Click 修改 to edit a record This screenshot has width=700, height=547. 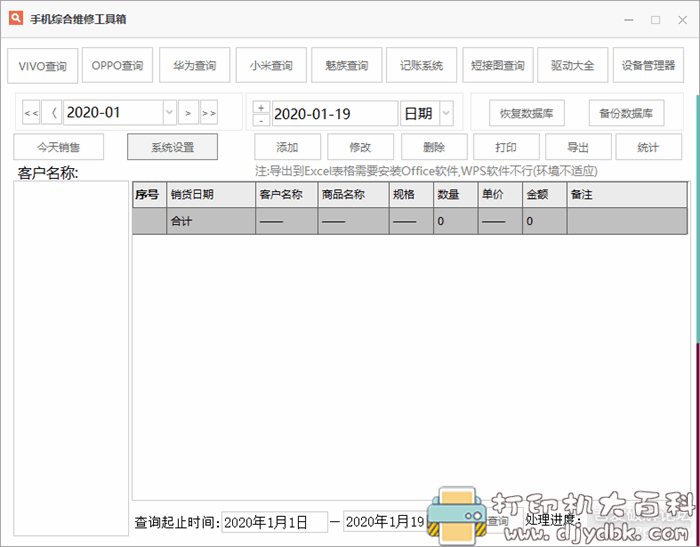(x=361, y=147)
